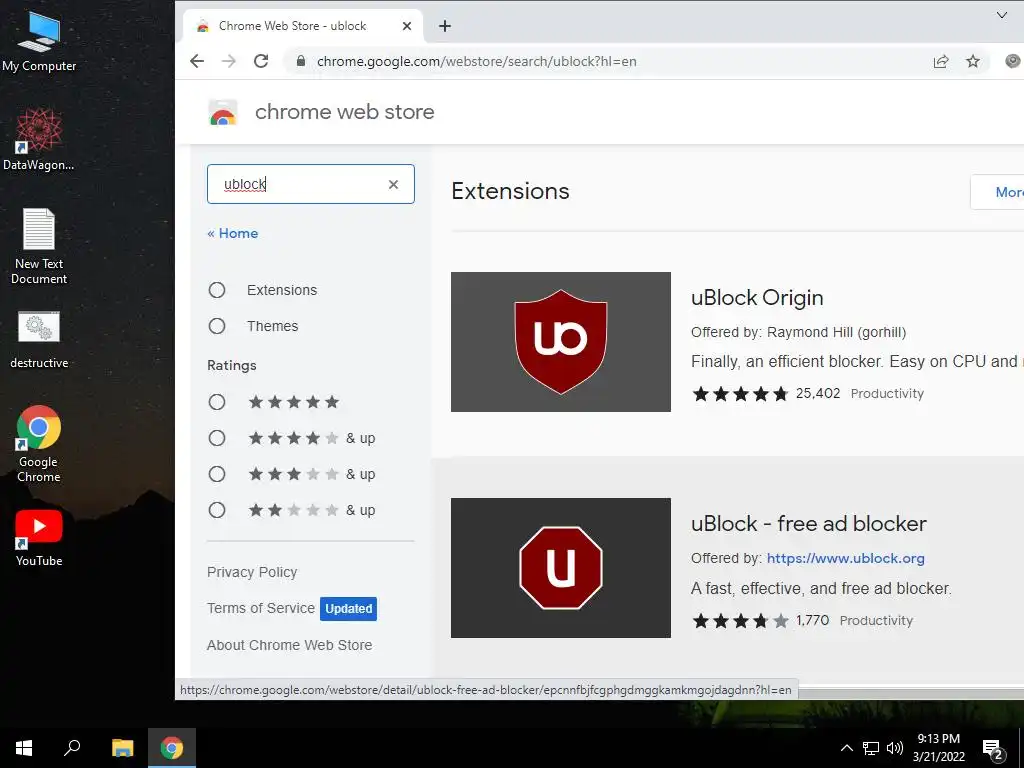This screenshot has width=1024, height=768.
Task: Click the Chrome Web Store logo
Action: pos(223,112)
